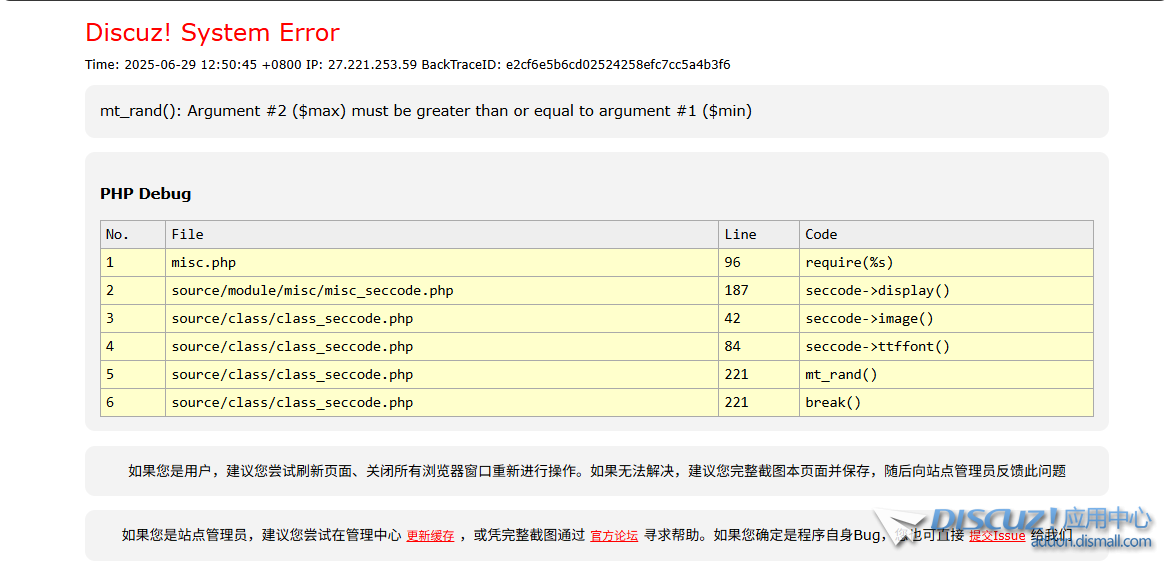Screen dimensions: 1170x567
Task: Click line number 187 cell
Action: 759,291
